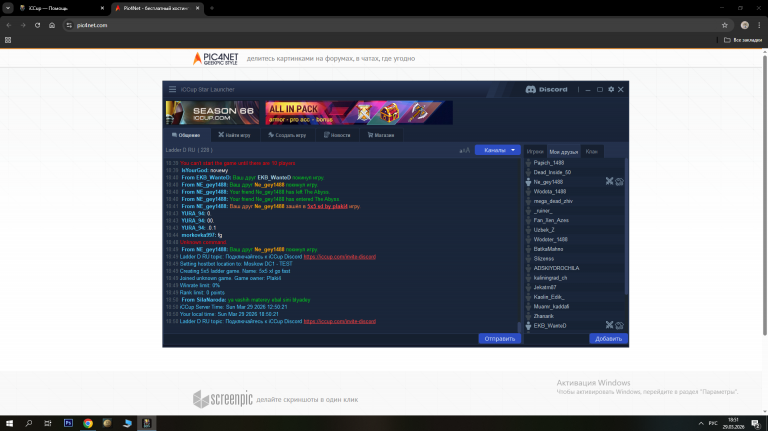Open the last iccup.com/invite-discord link
The image size is (768, 431).
coord(339,321)
